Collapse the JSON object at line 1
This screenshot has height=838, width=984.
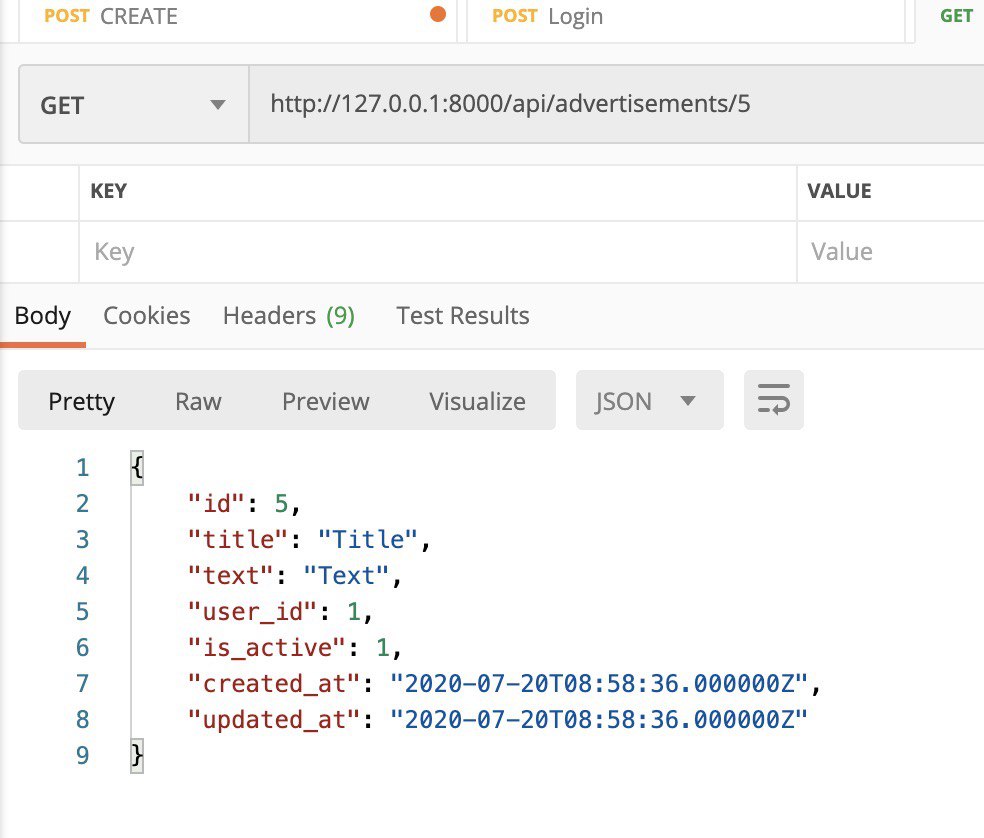coord(137,468)
